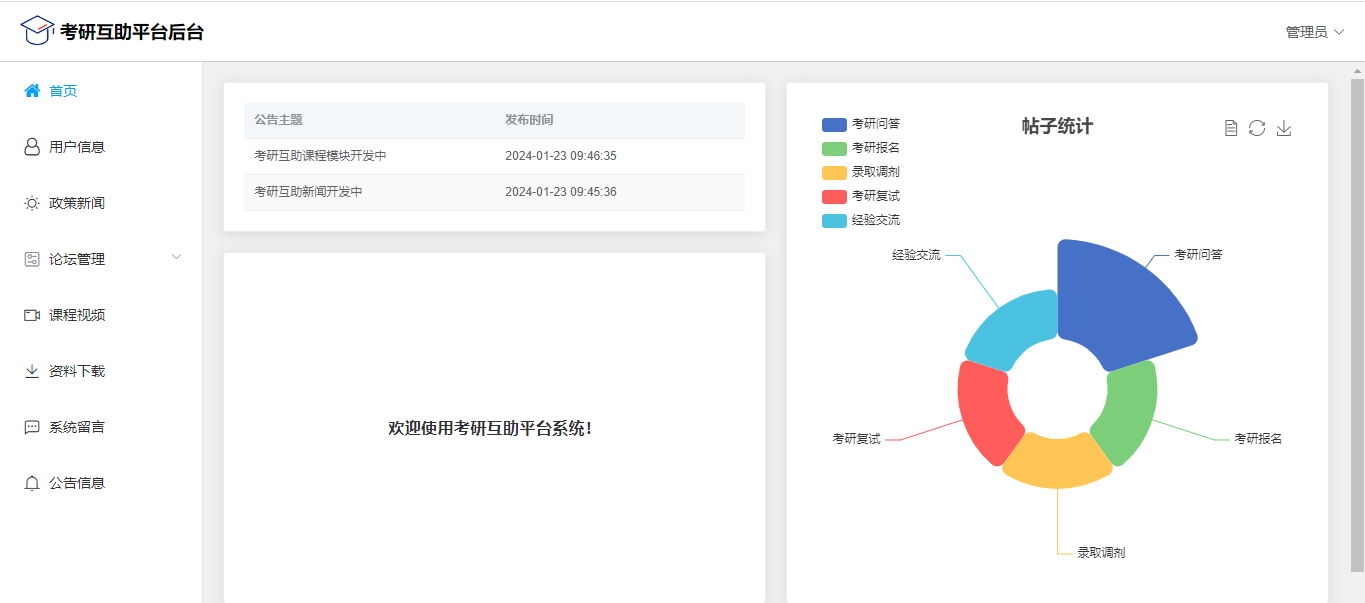Click the blue 考研问答 legend swatch

834,124
